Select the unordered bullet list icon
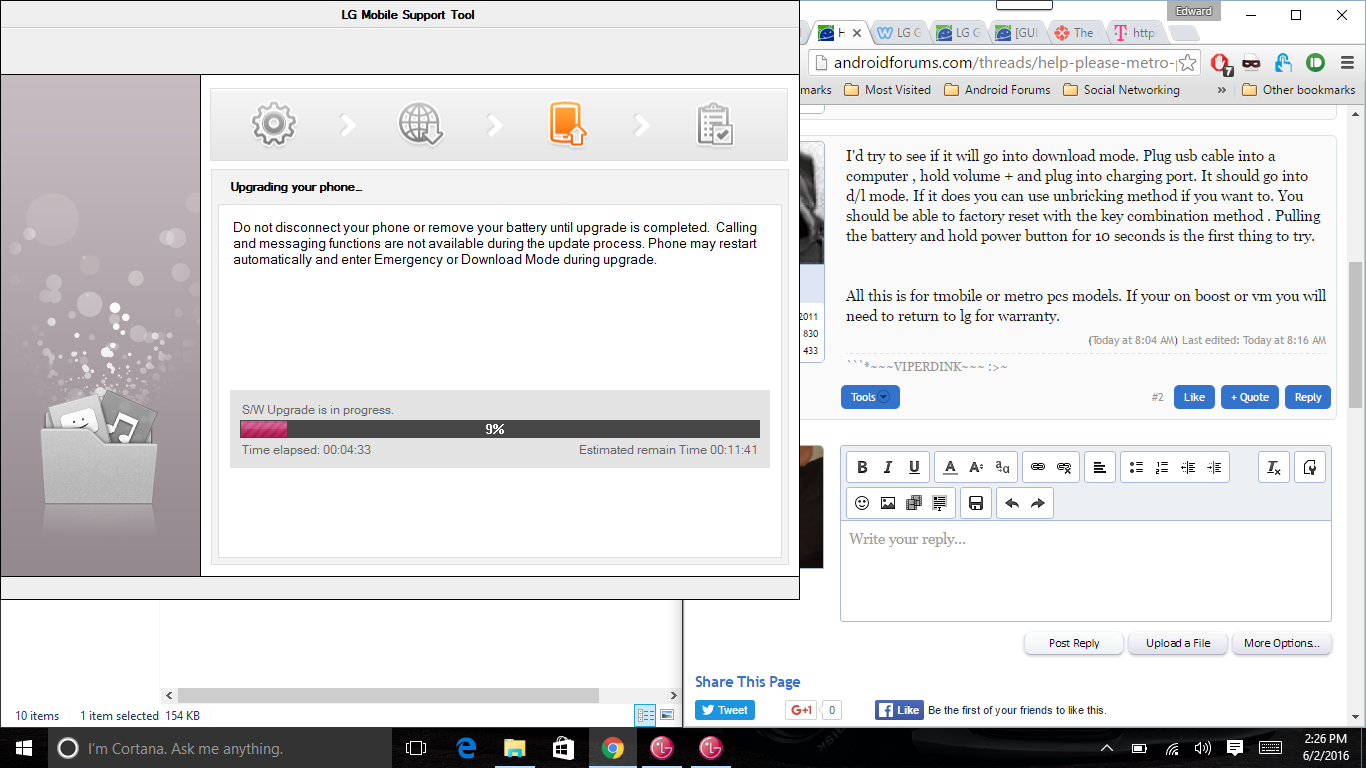The height and width of the screenshot is (768, 1366). [x=1136, y=467]
